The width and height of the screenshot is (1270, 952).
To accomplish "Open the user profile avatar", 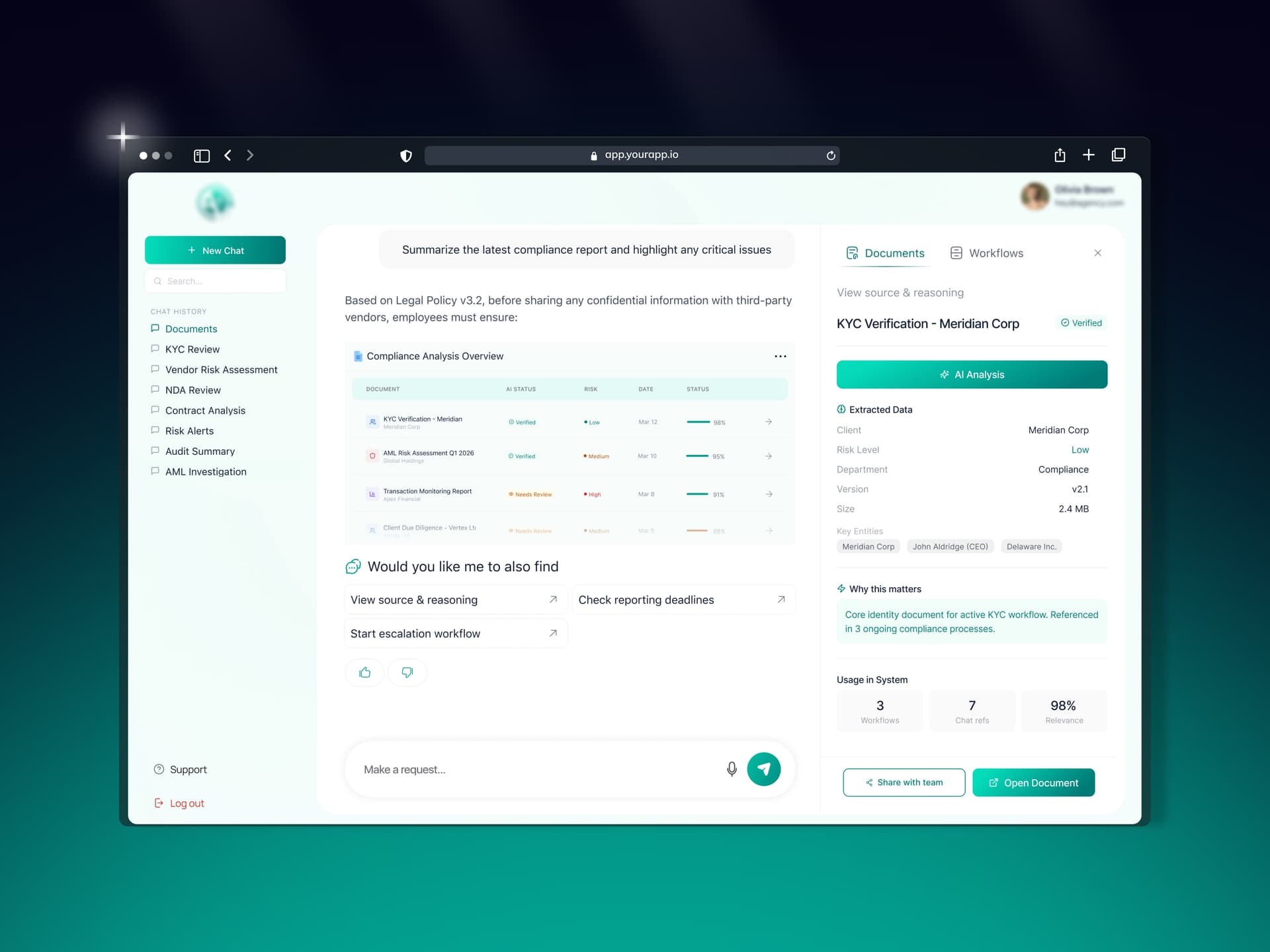I will tap(1035, 196).
